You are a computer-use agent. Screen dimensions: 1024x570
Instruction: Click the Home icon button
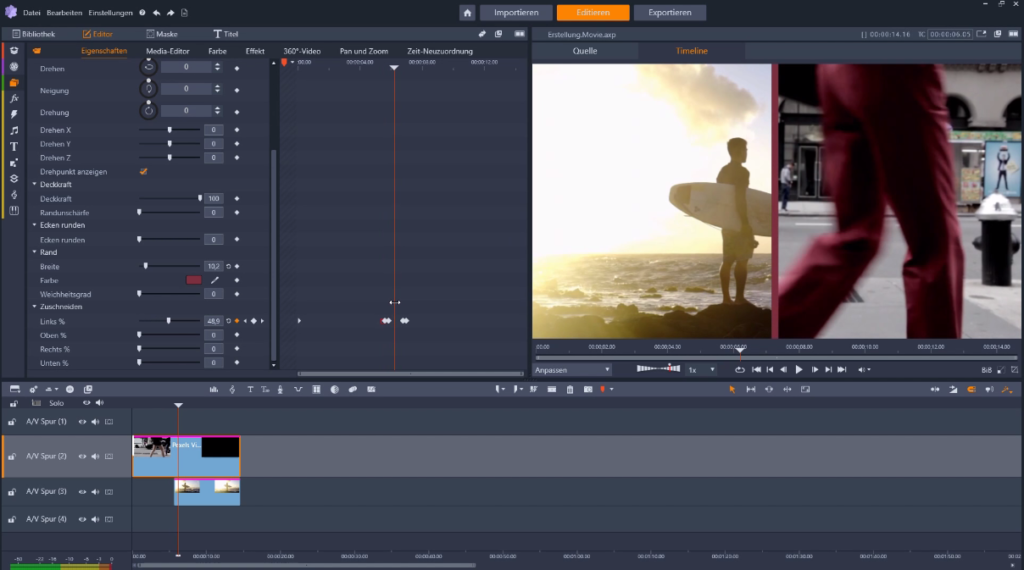467,13
